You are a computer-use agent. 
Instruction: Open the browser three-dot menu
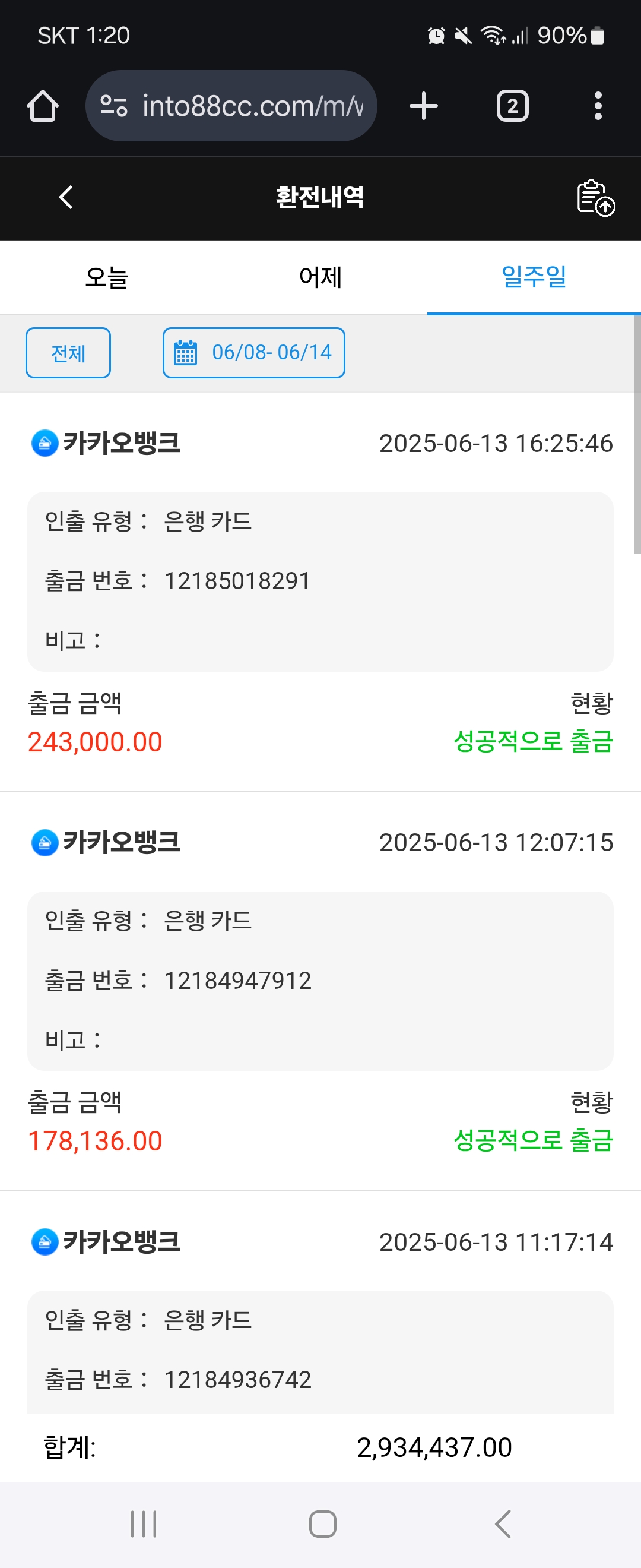click(598, 106)
